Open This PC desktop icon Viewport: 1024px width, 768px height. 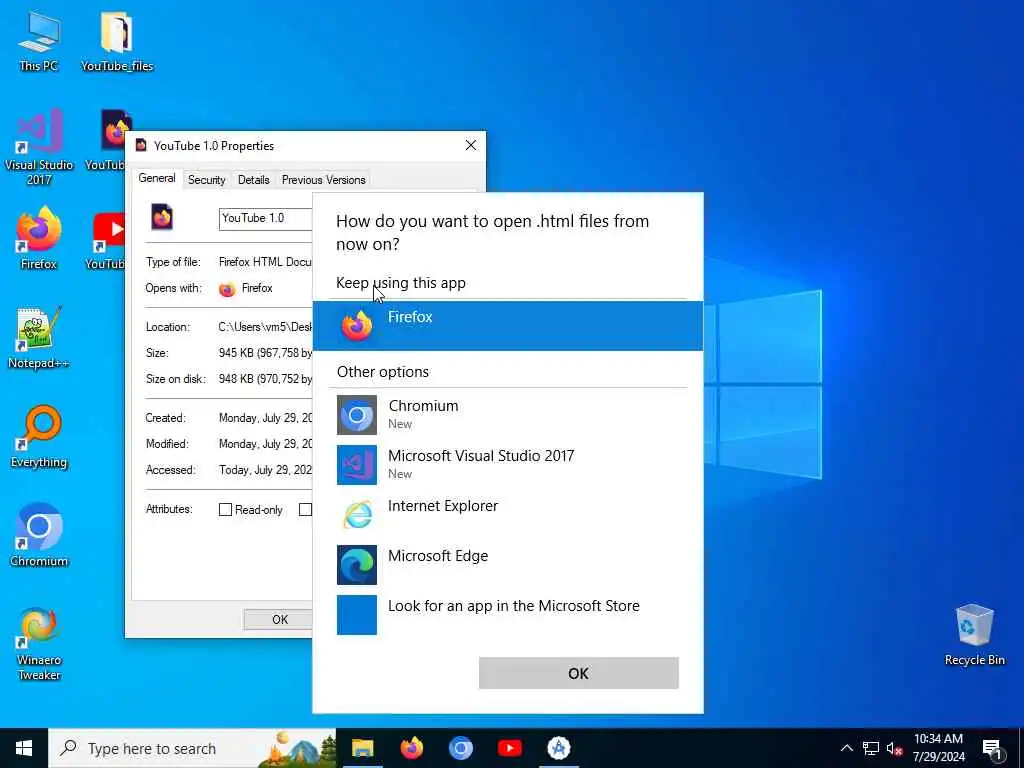coord(39,41)
